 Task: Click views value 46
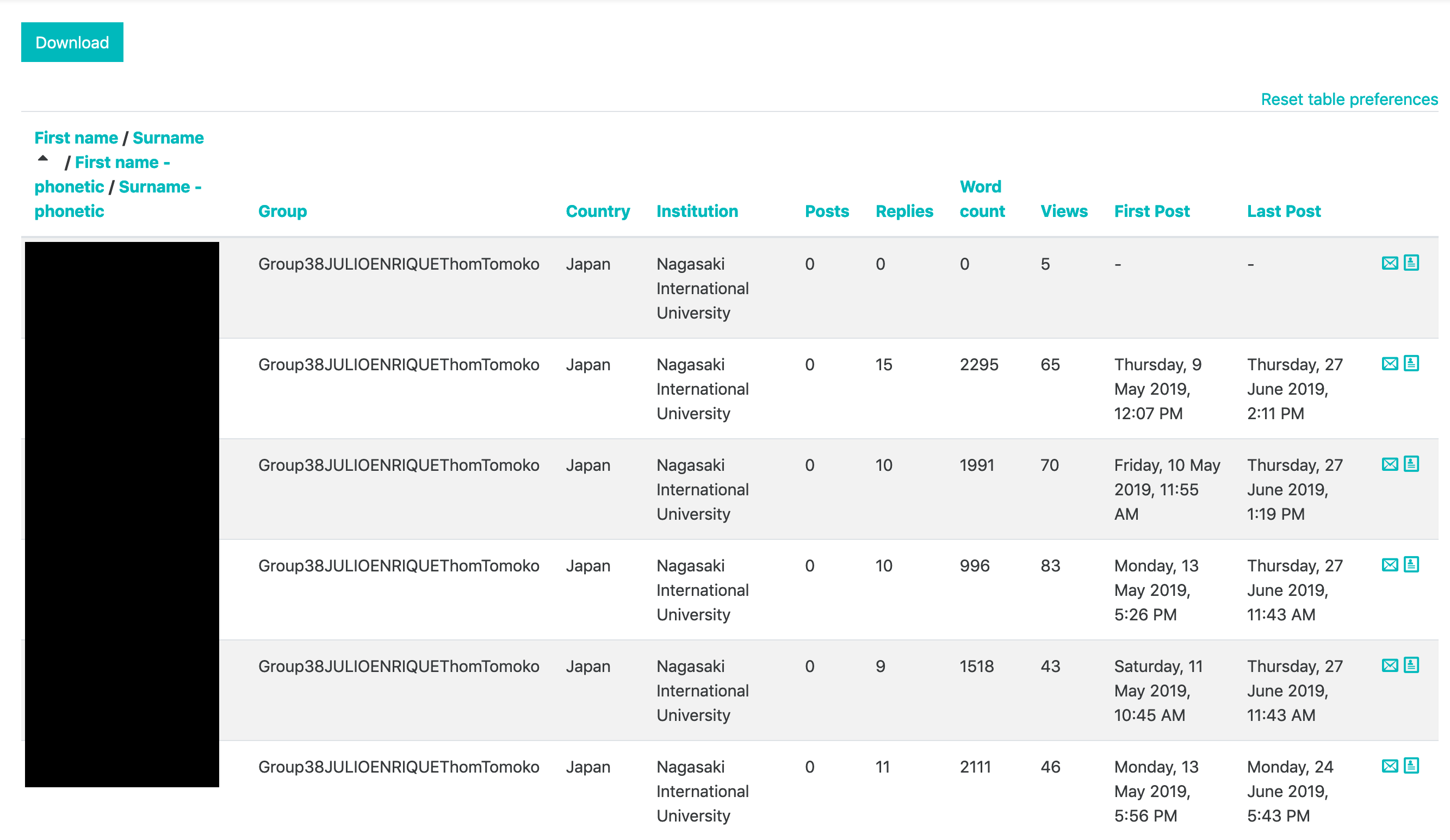[1050, 767]
